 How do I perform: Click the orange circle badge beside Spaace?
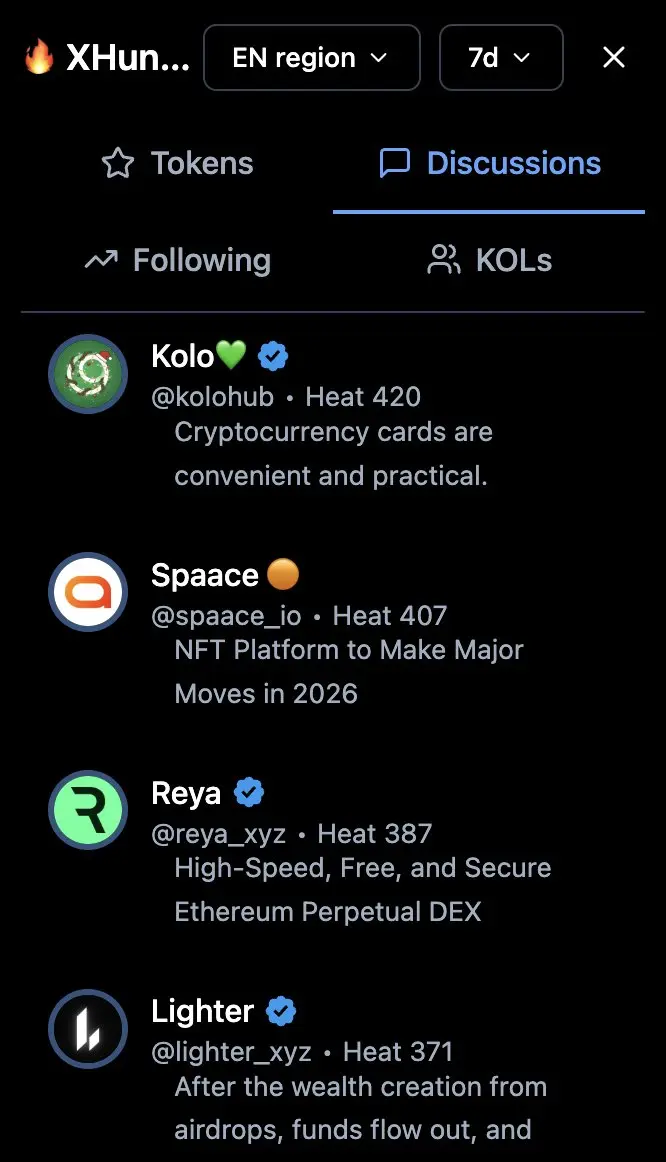283,575
